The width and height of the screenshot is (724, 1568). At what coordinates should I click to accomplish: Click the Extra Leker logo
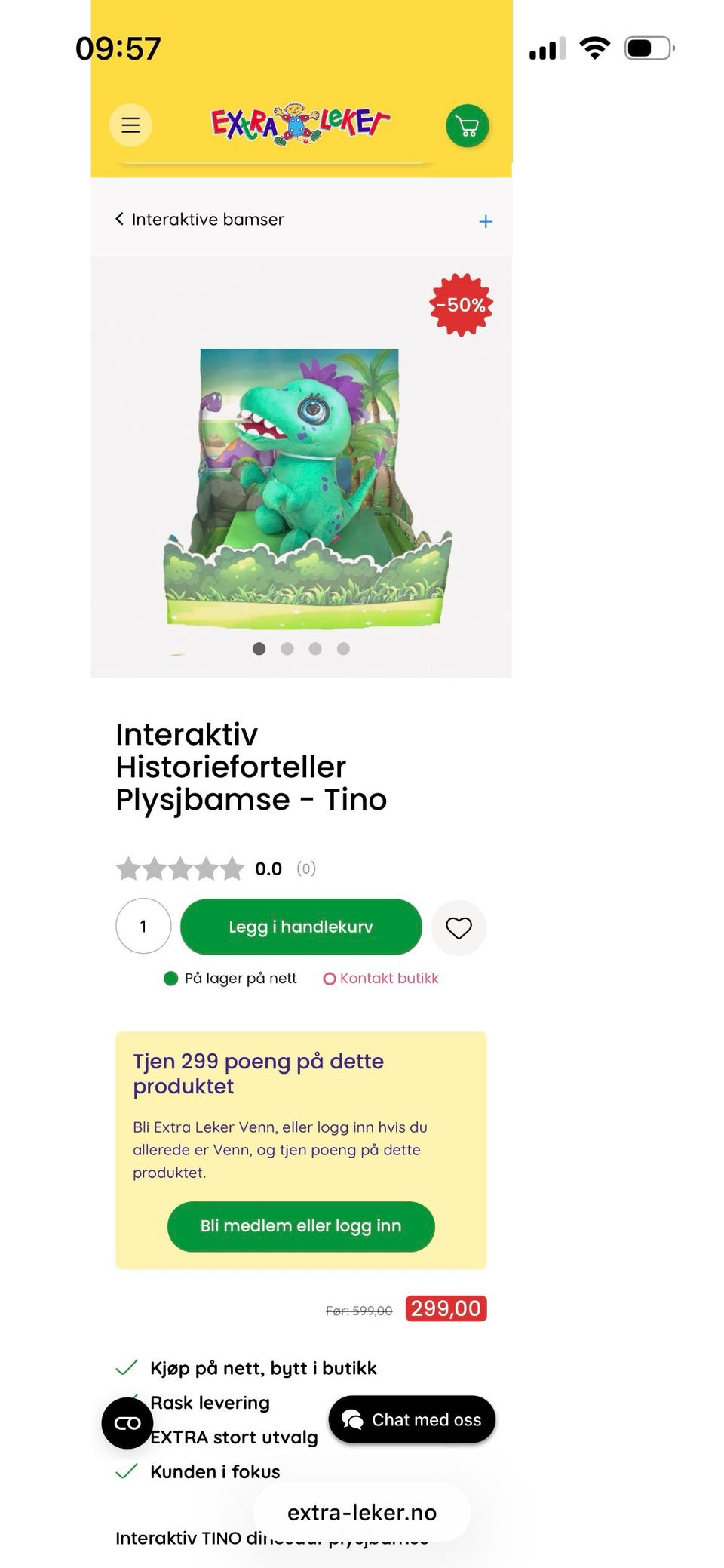tap(300, 125)
